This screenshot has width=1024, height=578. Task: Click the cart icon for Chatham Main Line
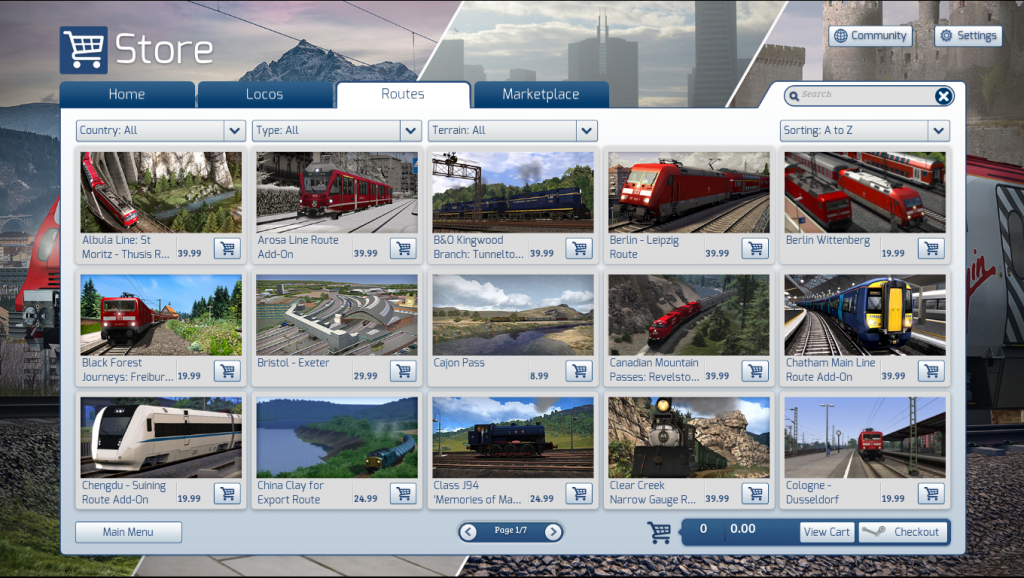click(931, 370)
